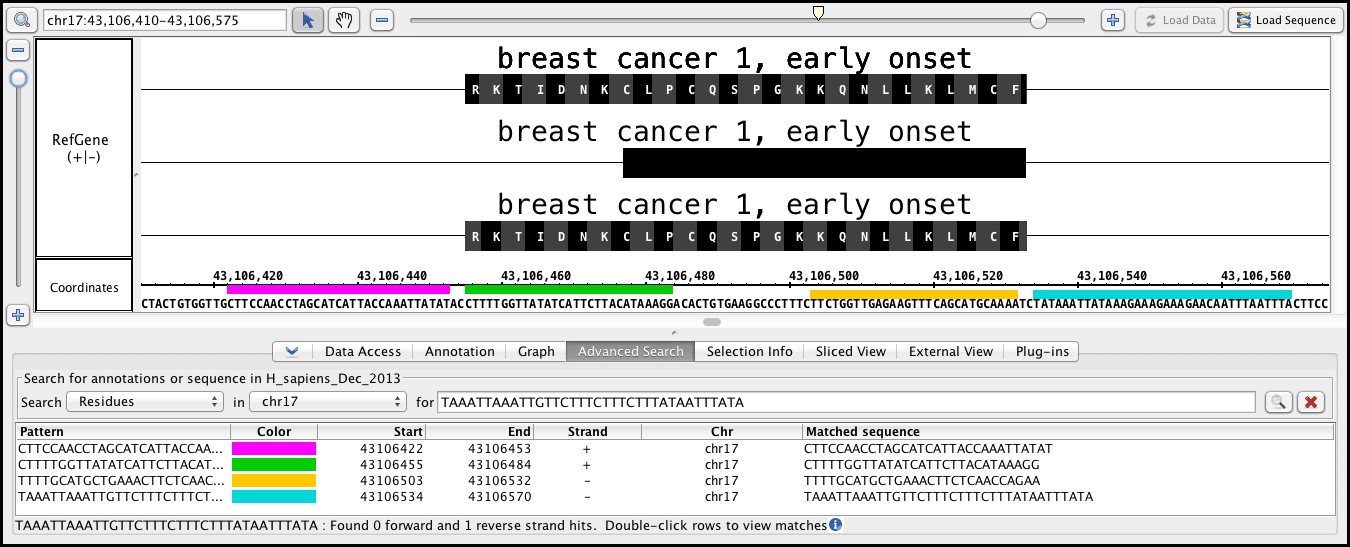Select the arrow selection tool
1350x547 pixels.
point(308,20)
